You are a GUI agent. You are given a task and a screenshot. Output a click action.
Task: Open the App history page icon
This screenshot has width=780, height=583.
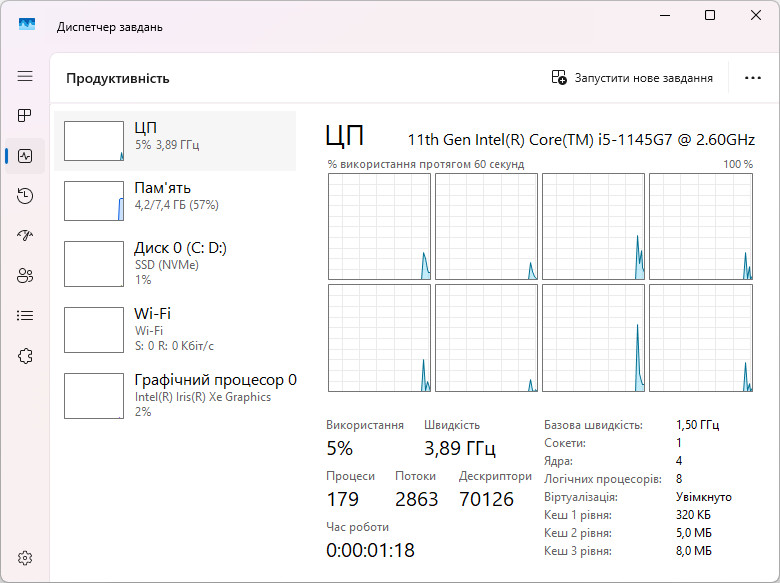(x=25, y=195)
